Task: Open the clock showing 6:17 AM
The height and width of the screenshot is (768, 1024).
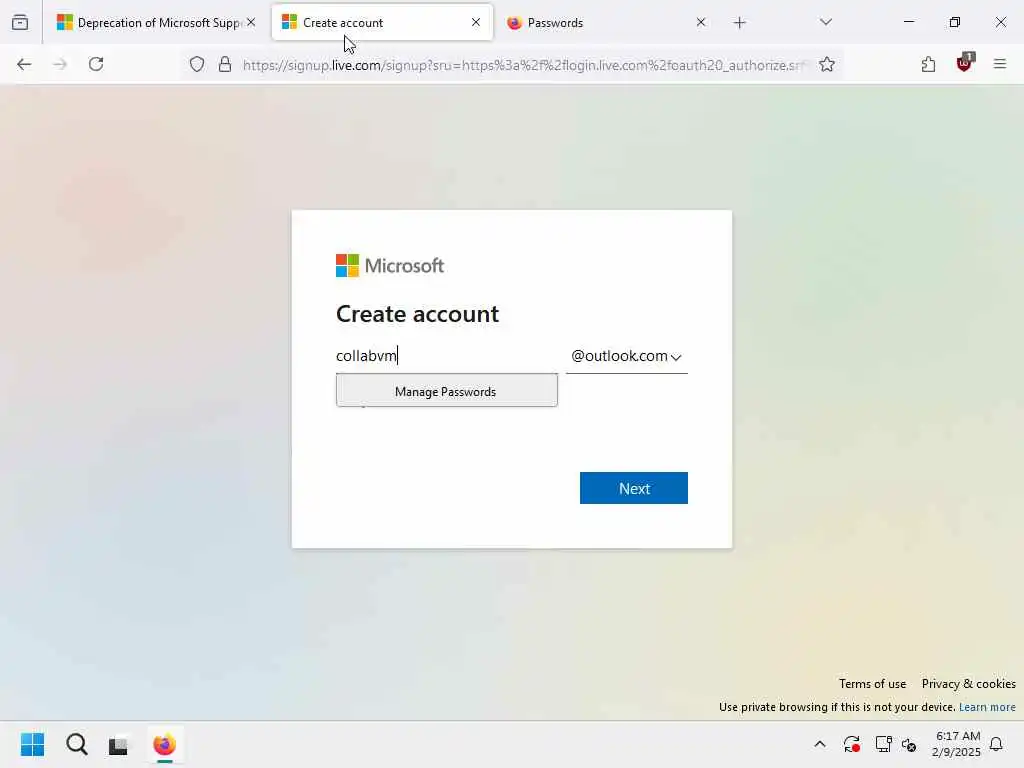Action: (956, 744)
